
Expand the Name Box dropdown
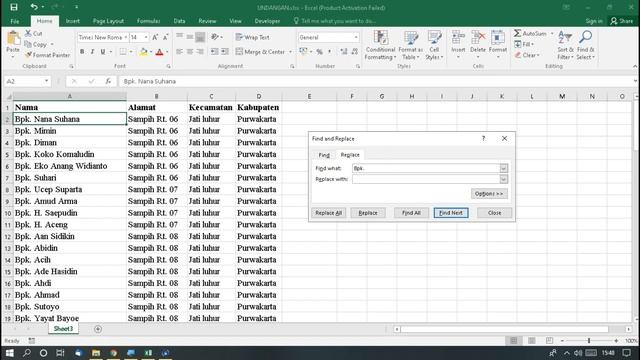pos(46,81)
